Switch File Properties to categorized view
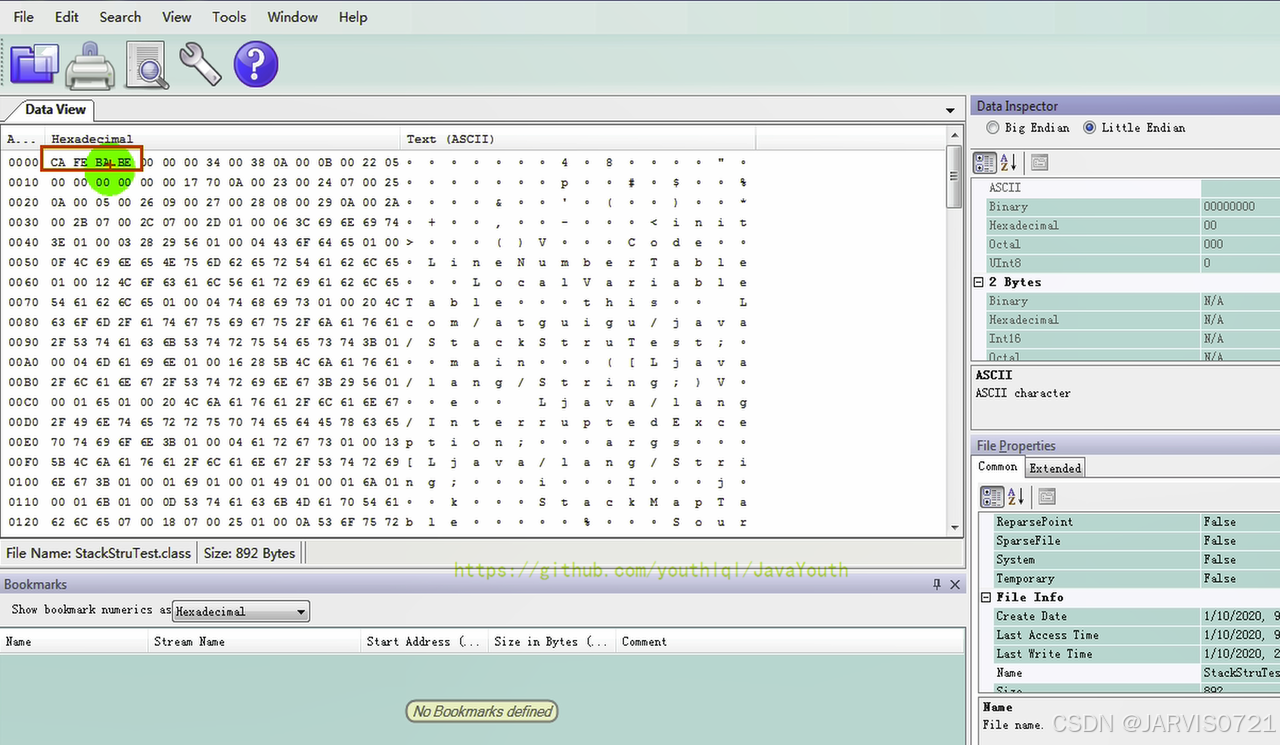Viewport: 1280px width, 745px height. click(992, 496)
